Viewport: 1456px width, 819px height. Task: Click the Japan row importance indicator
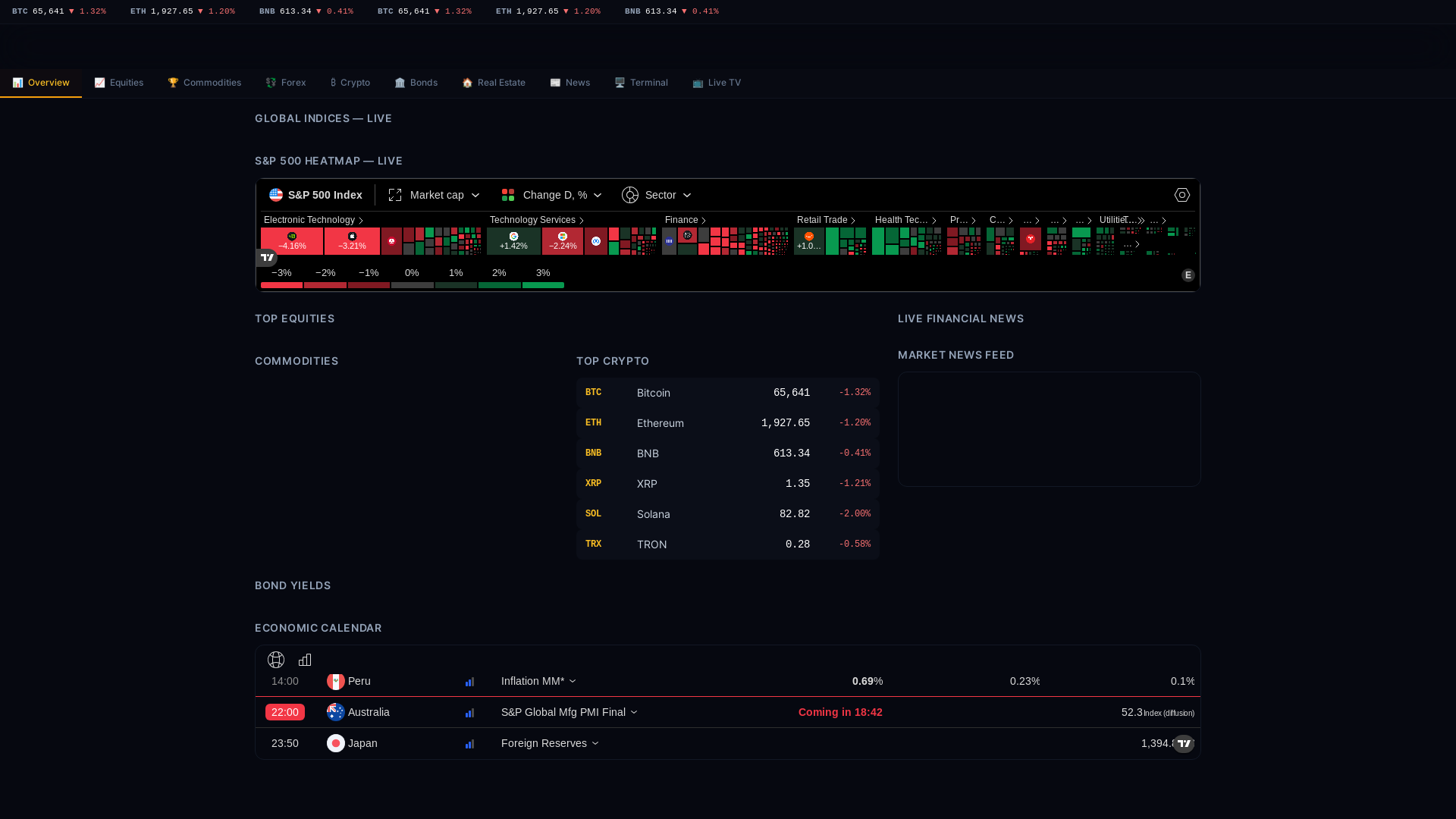click(x=469, y=744)
